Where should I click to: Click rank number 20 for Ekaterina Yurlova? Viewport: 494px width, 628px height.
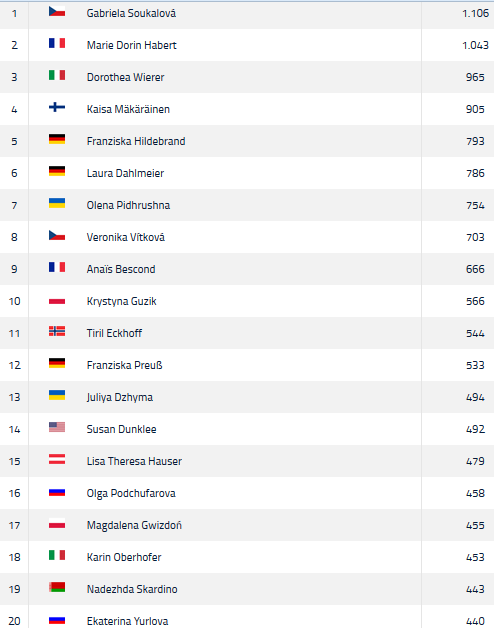pyautogui.click(x=14, y=621)
